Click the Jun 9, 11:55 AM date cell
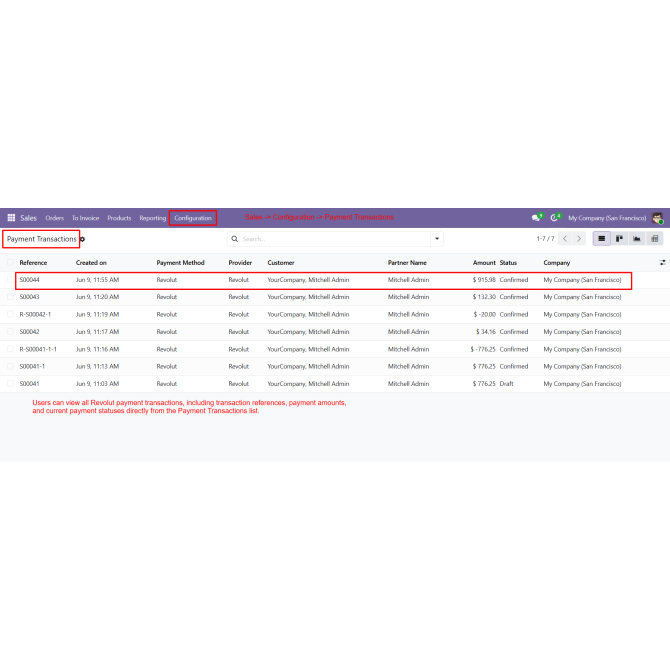 [x=97, y=280]
